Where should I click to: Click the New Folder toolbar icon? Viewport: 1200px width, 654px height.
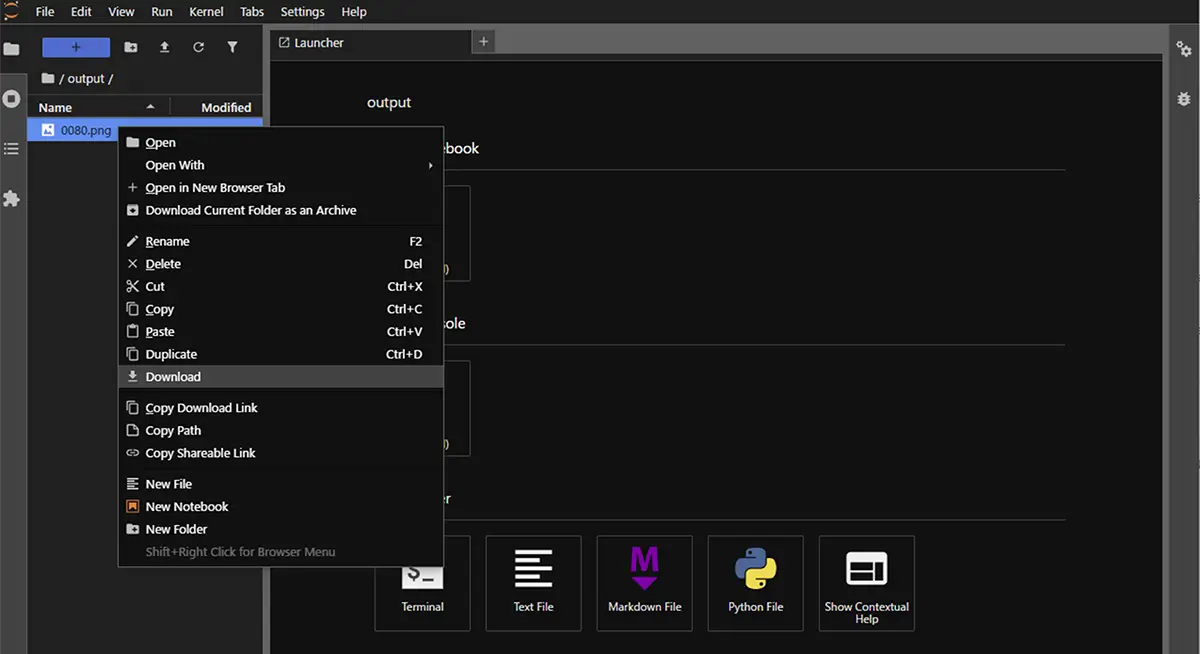[x=131, y=47]
